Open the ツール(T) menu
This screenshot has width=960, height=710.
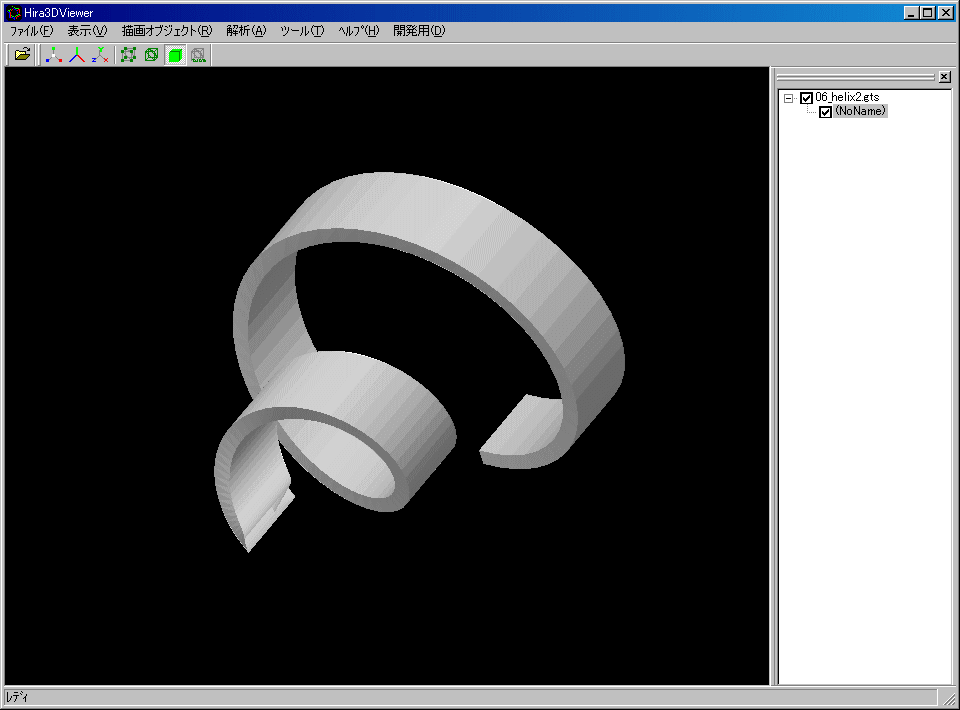pyautogui.click(x=302, y=31)
